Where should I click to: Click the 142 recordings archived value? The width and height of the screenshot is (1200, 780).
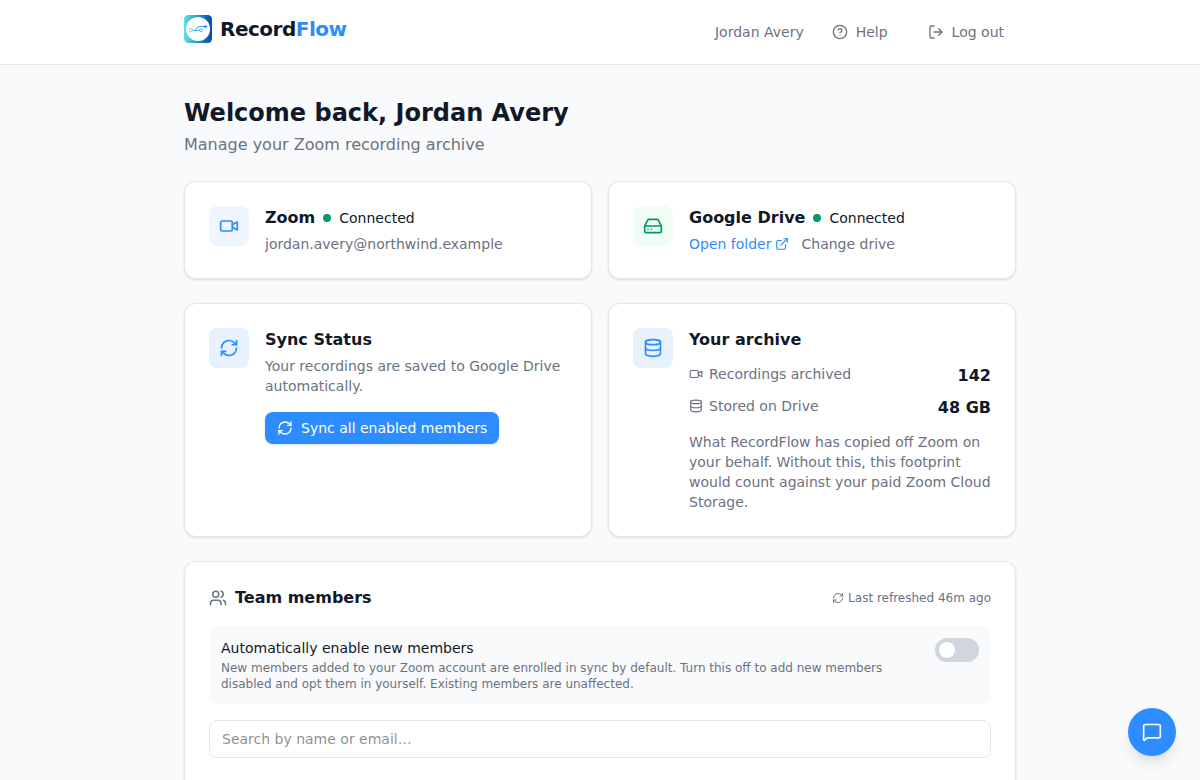974,375
